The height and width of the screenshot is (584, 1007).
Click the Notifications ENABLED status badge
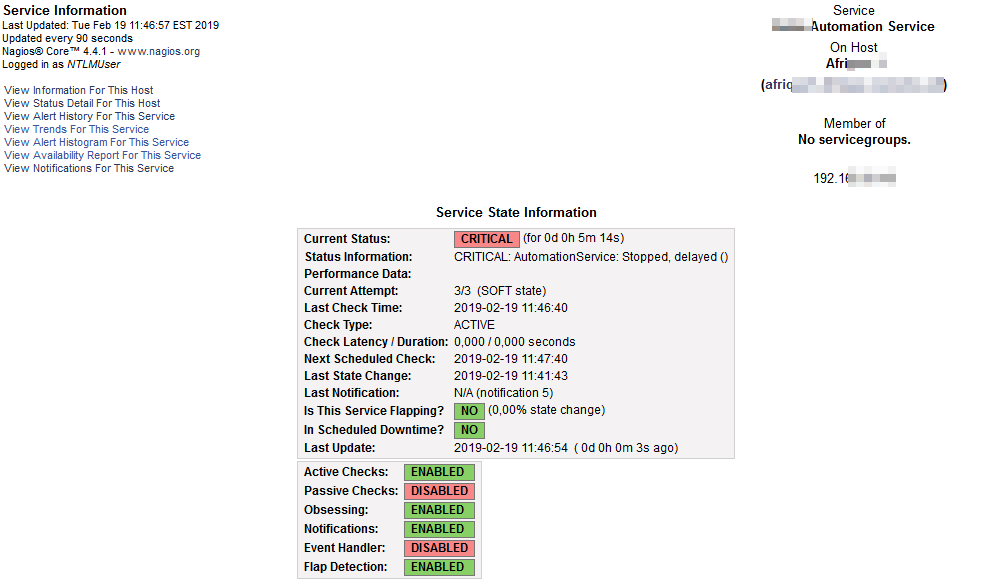coord(438,529)
